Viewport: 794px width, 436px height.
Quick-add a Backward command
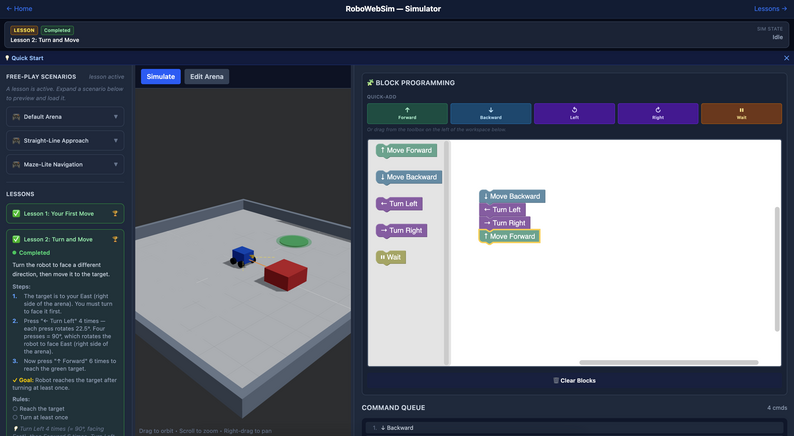click(491, 113)
